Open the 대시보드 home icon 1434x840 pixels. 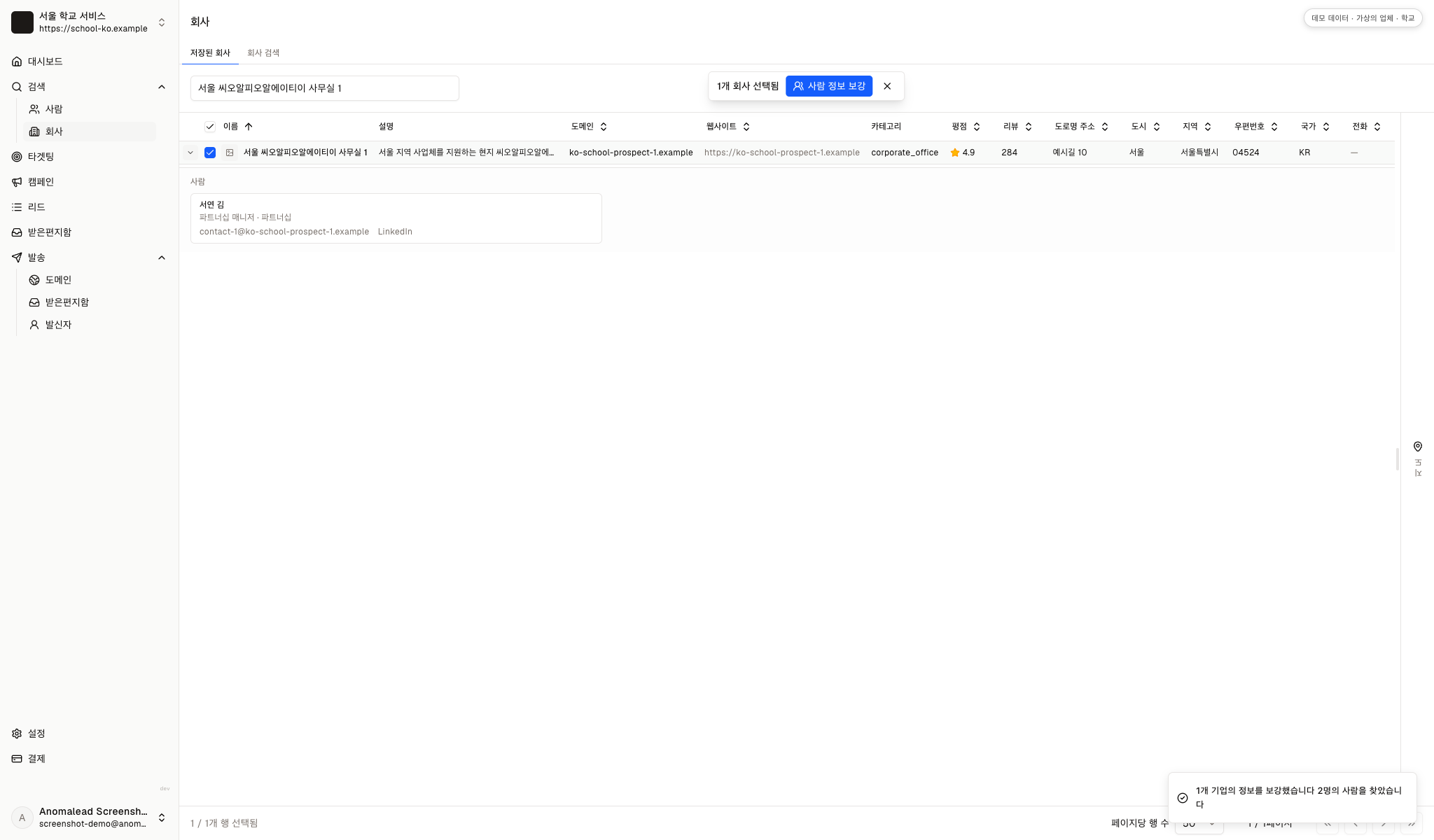pos(17,62)
